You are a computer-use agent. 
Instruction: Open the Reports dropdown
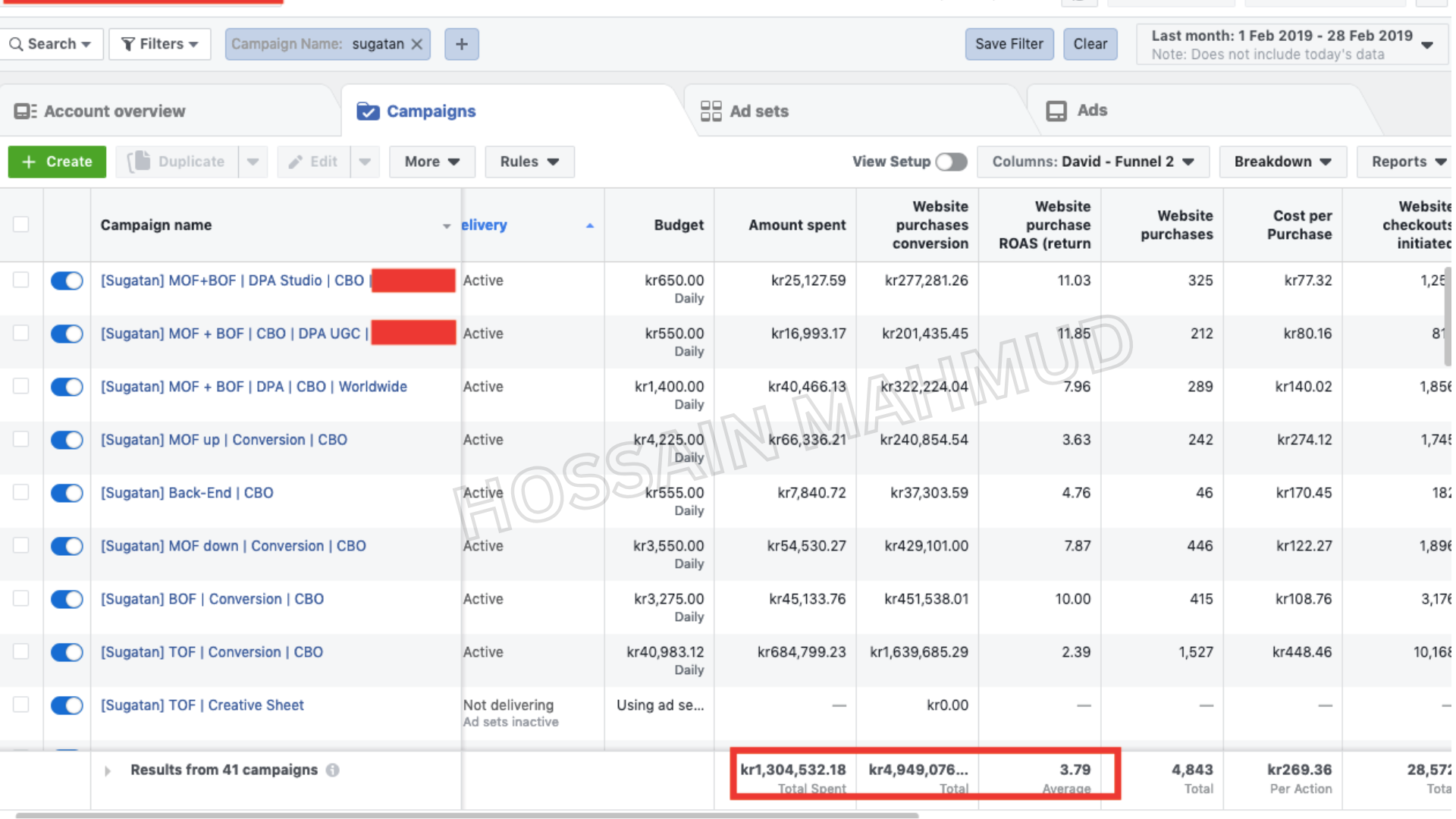pos(1405,162)
